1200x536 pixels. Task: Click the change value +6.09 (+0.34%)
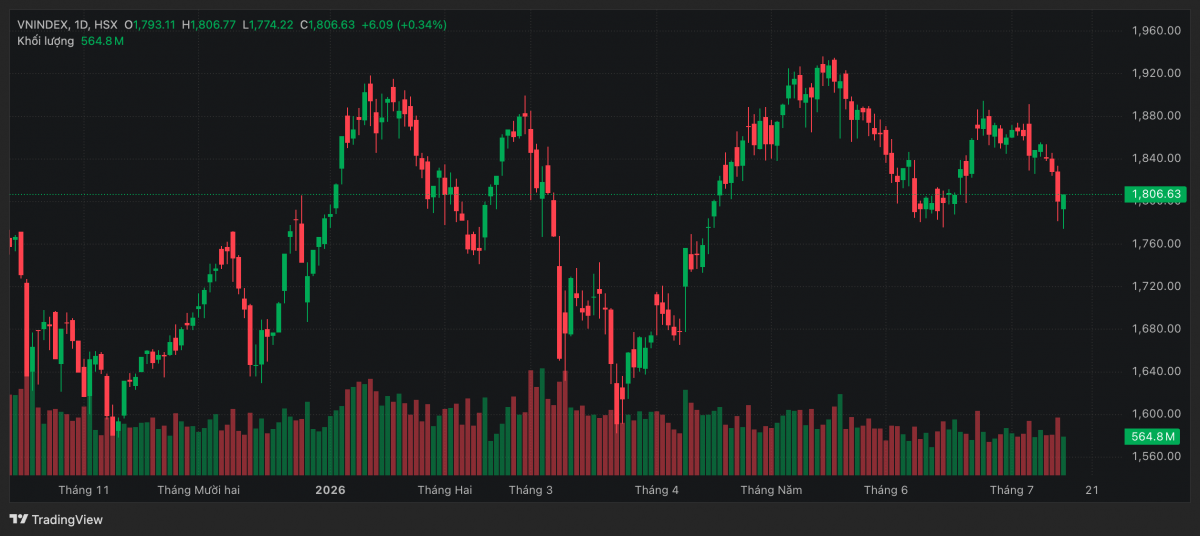pos(404,24)
